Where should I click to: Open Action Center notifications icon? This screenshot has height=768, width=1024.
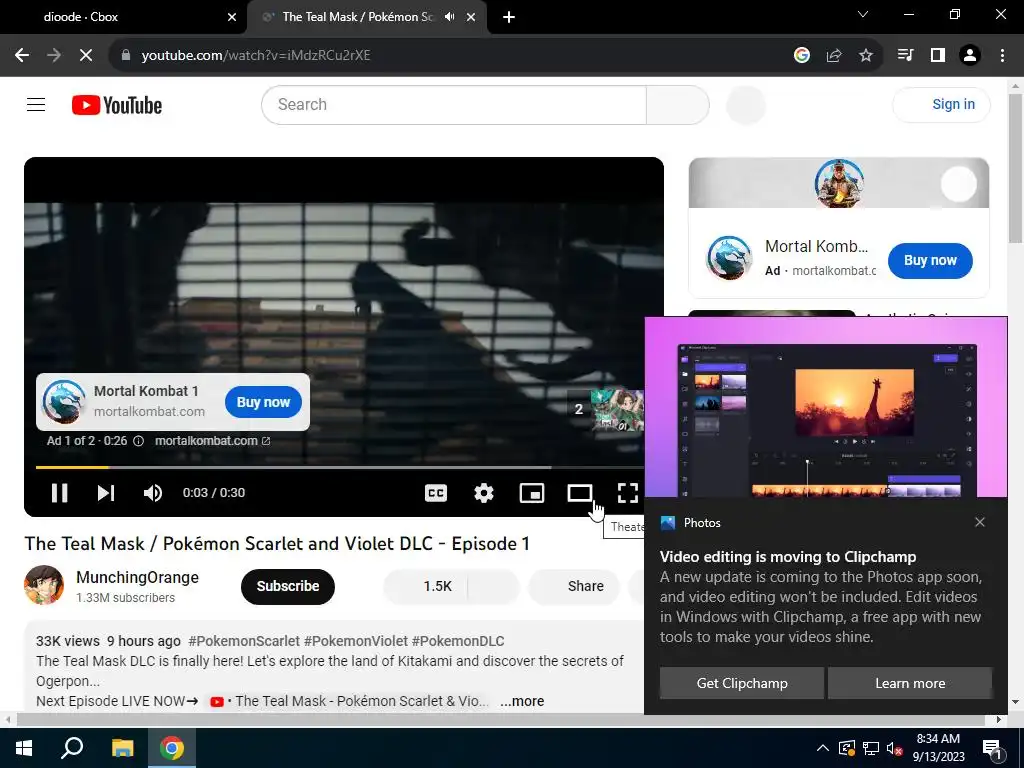[x=993, y=749]
